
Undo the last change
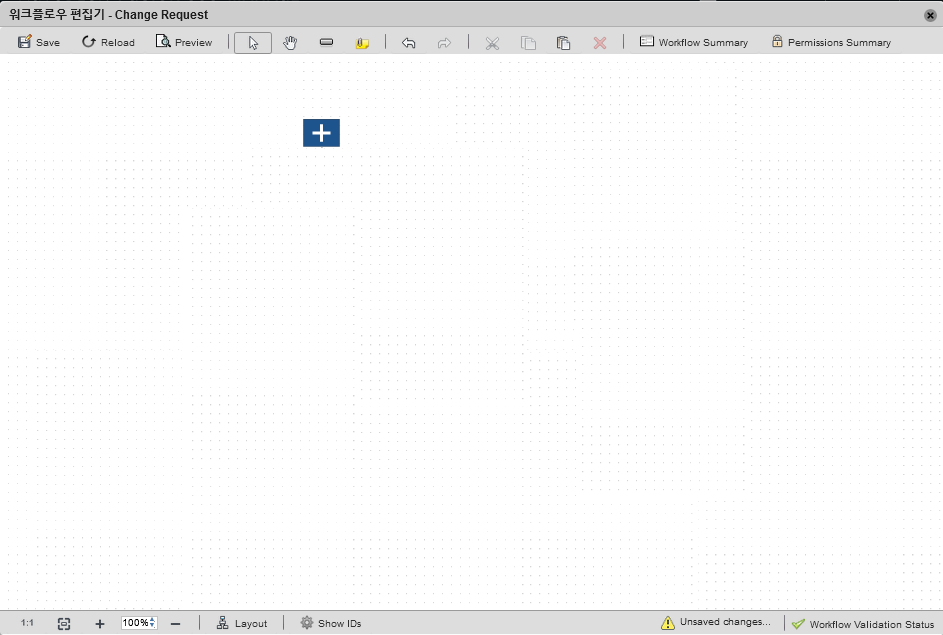[408, 43]
